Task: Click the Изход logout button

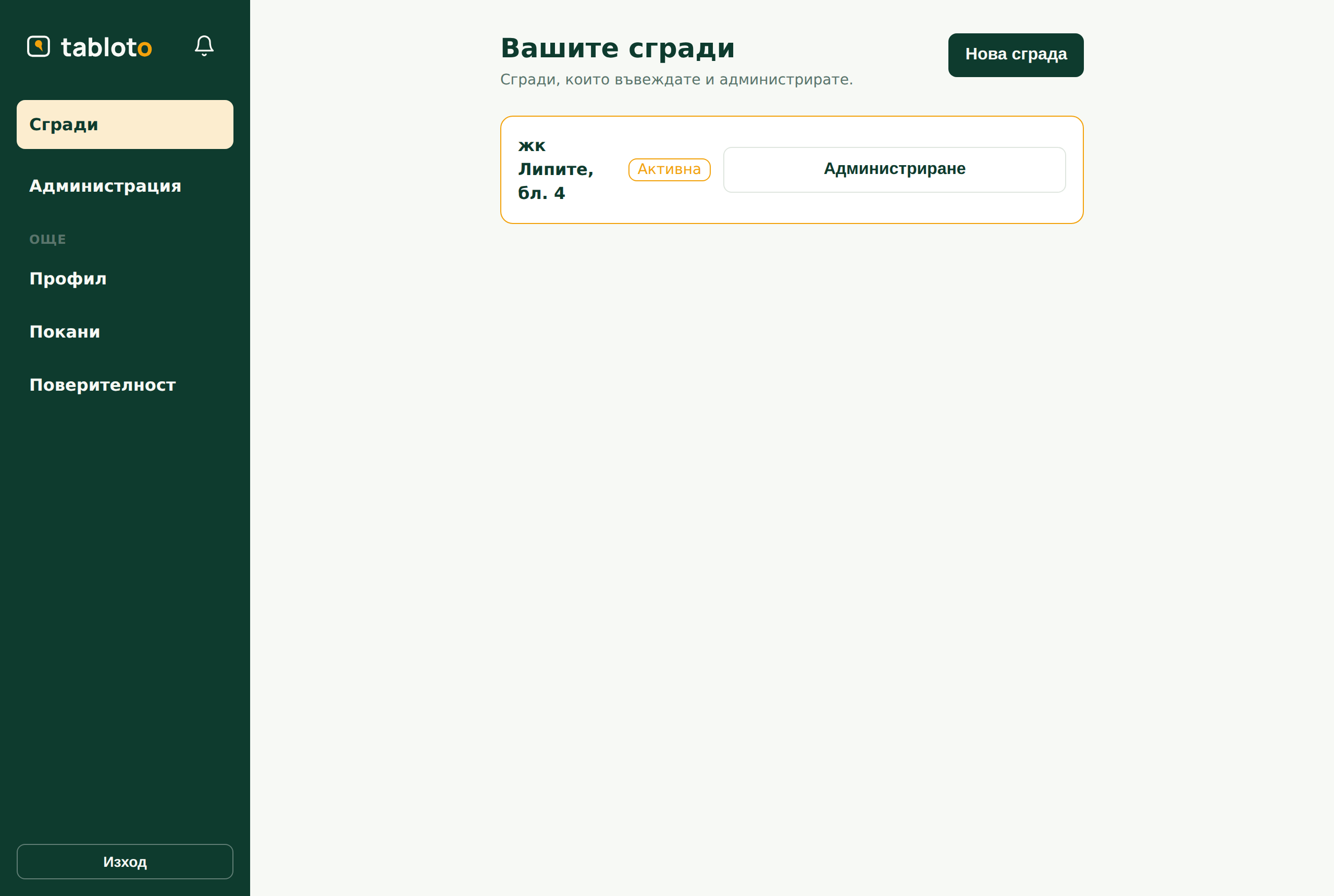Action: [125, 862]
